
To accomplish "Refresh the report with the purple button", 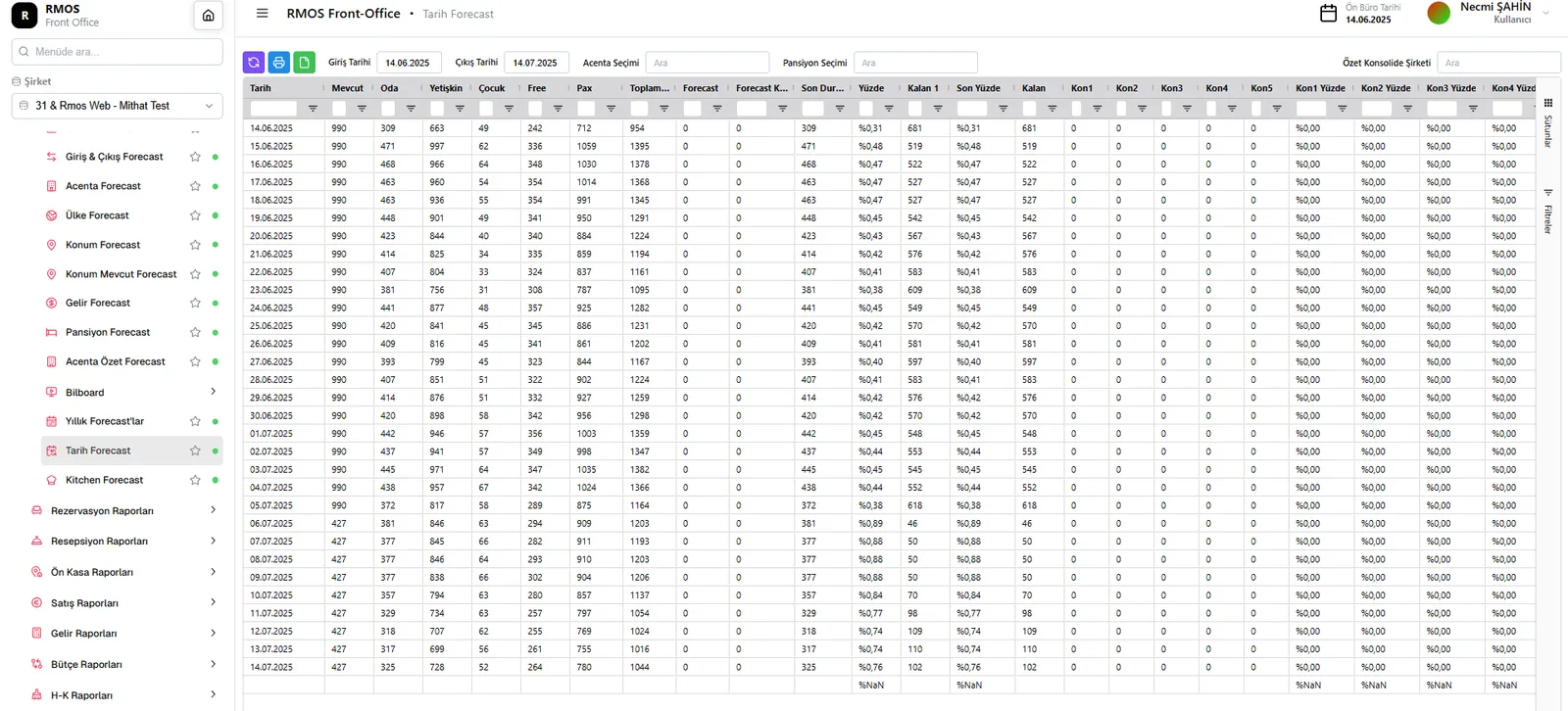I will [254, 63].
